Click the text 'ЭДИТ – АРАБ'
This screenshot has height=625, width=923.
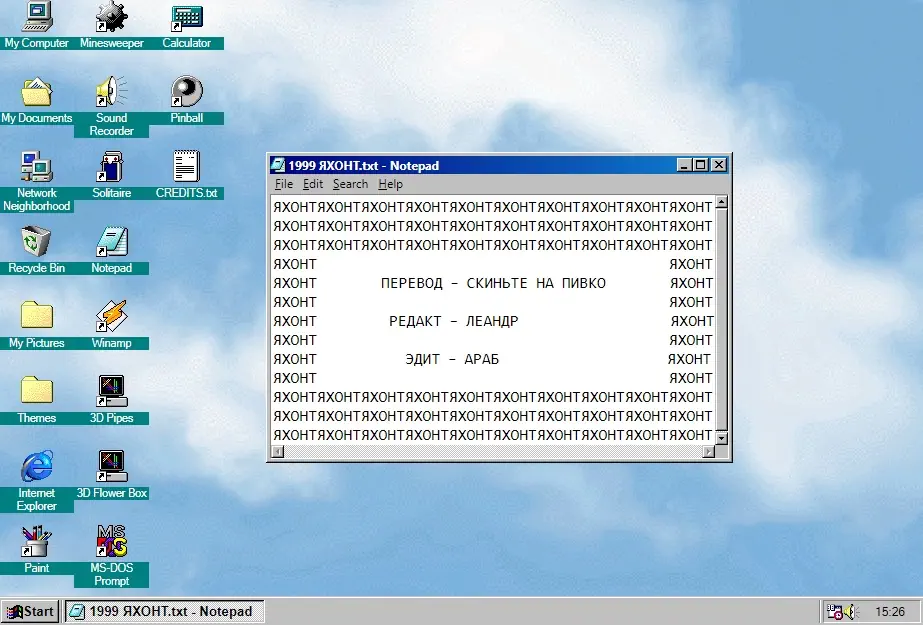pos(452,359)
